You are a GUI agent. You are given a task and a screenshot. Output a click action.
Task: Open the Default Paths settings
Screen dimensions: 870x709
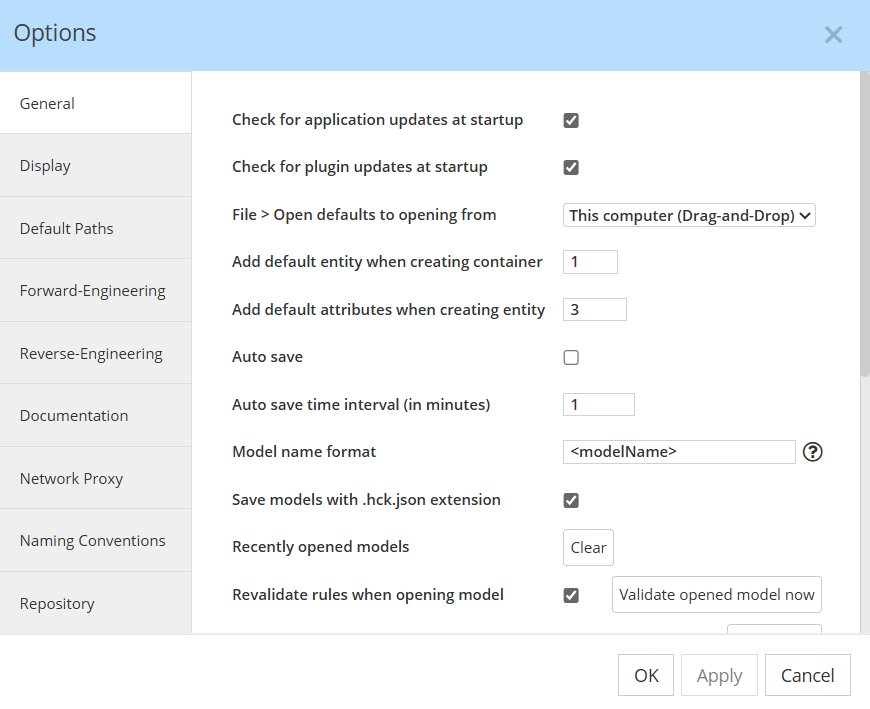tap(66, 228)
